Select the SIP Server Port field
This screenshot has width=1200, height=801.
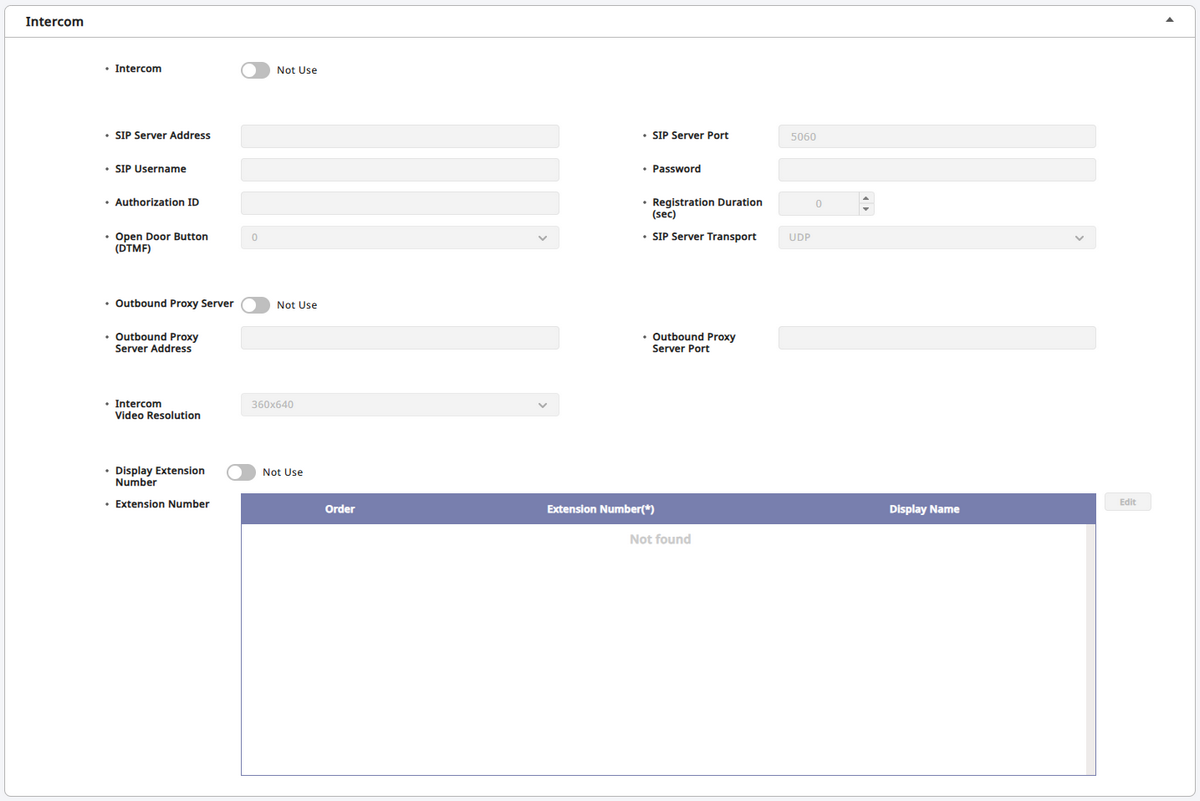point(936,136)
